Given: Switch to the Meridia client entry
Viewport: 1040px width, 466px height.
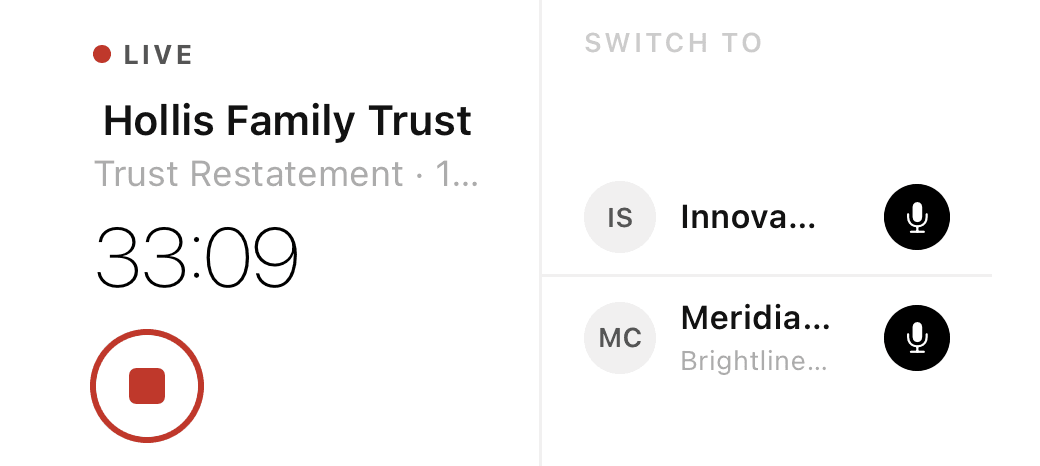Looking at the screenshot, I should pyautogui.click(x=767, y=338).
